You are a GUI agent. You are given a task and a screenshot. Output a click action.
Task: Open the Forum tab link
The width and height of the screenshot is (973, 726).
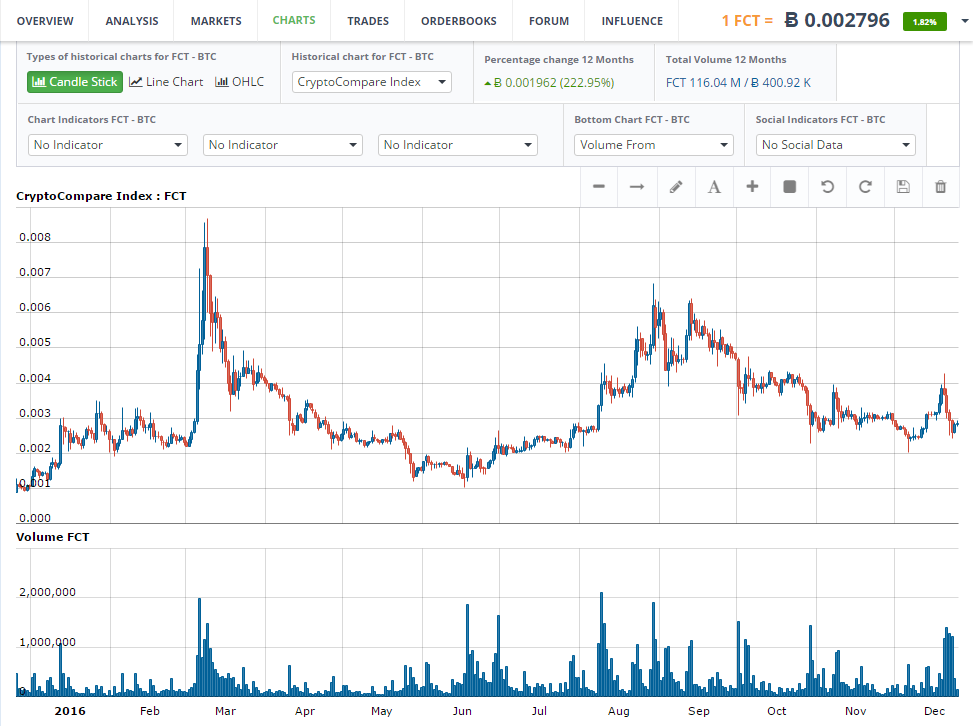tap(549, 20)
